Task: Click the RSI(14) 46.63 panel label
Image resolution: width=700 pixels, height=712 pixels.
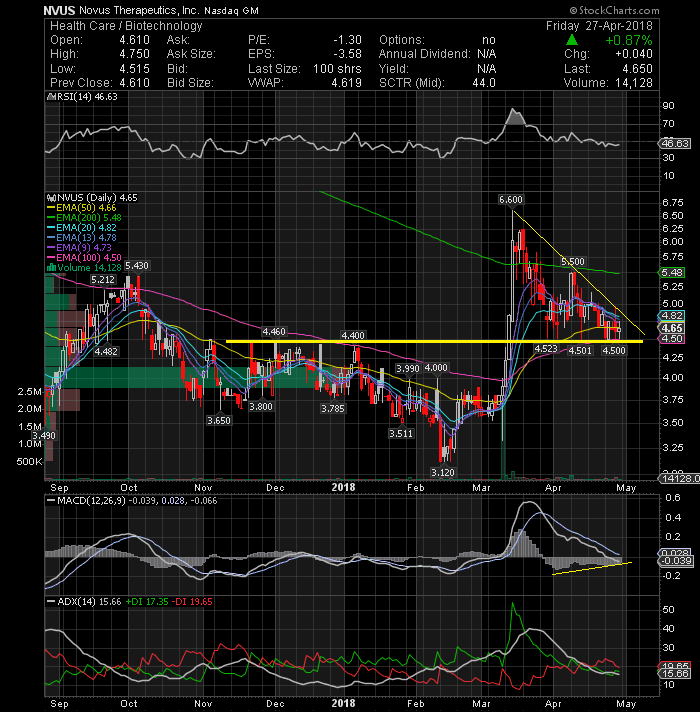Action: point(86,97)
